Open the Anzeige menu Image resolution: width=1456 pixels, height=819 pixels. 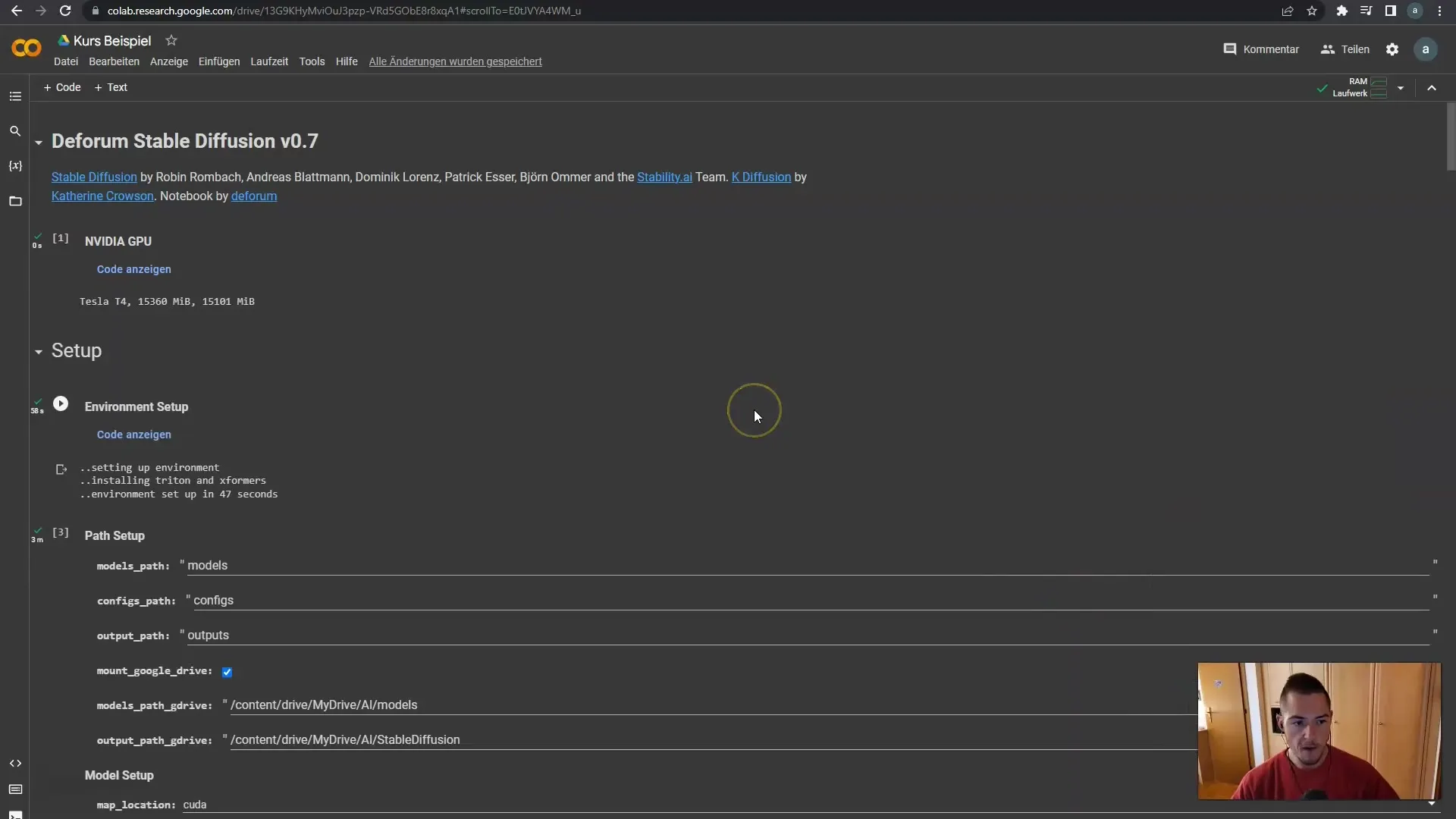(x=169, y=61)
